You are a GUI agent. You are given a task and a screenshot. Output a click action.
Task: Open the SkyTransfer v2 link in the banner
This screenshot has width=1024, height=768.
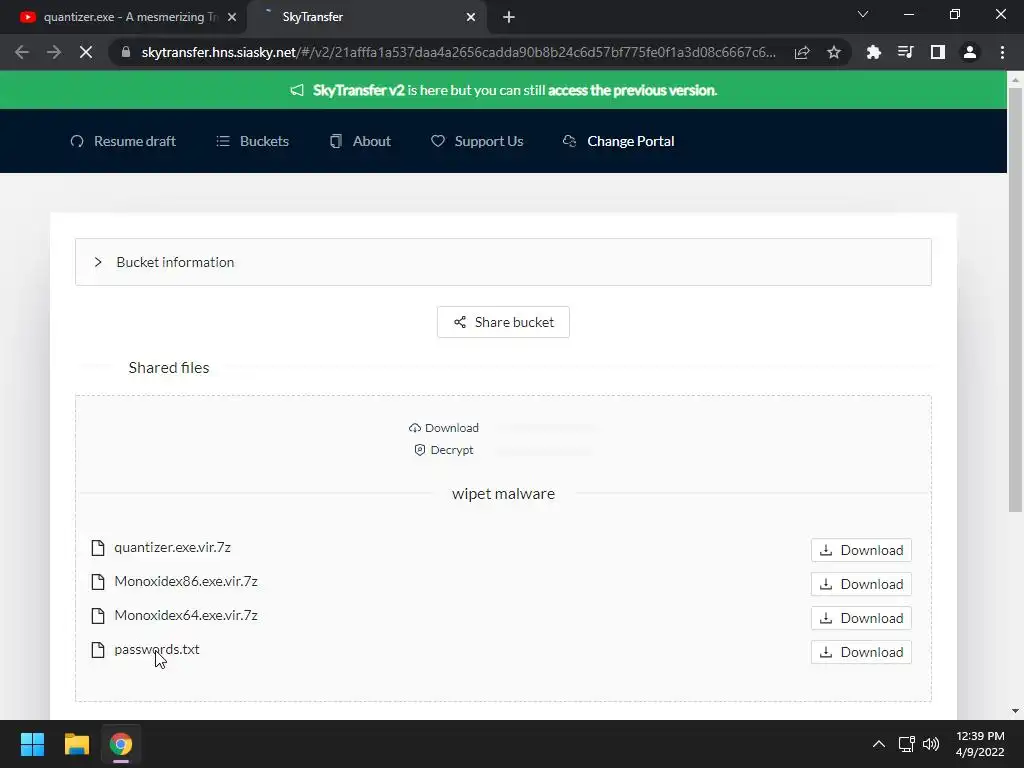[x=359, y=90]
